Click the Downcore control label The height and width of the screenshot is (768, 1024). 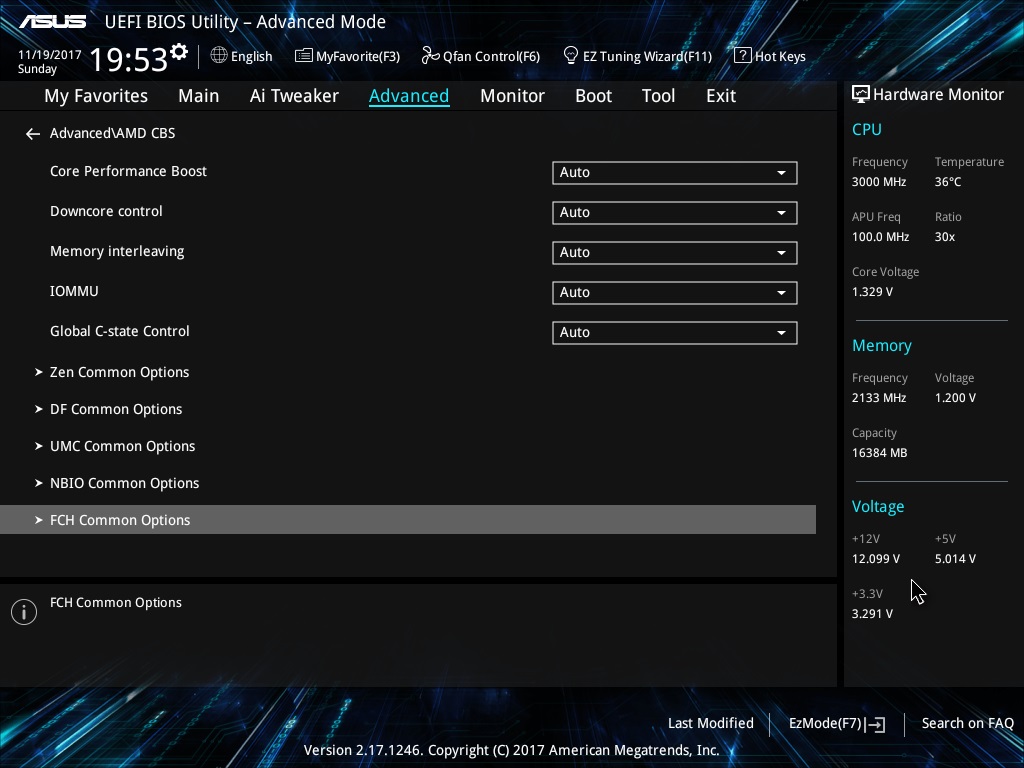pos(106,212)
